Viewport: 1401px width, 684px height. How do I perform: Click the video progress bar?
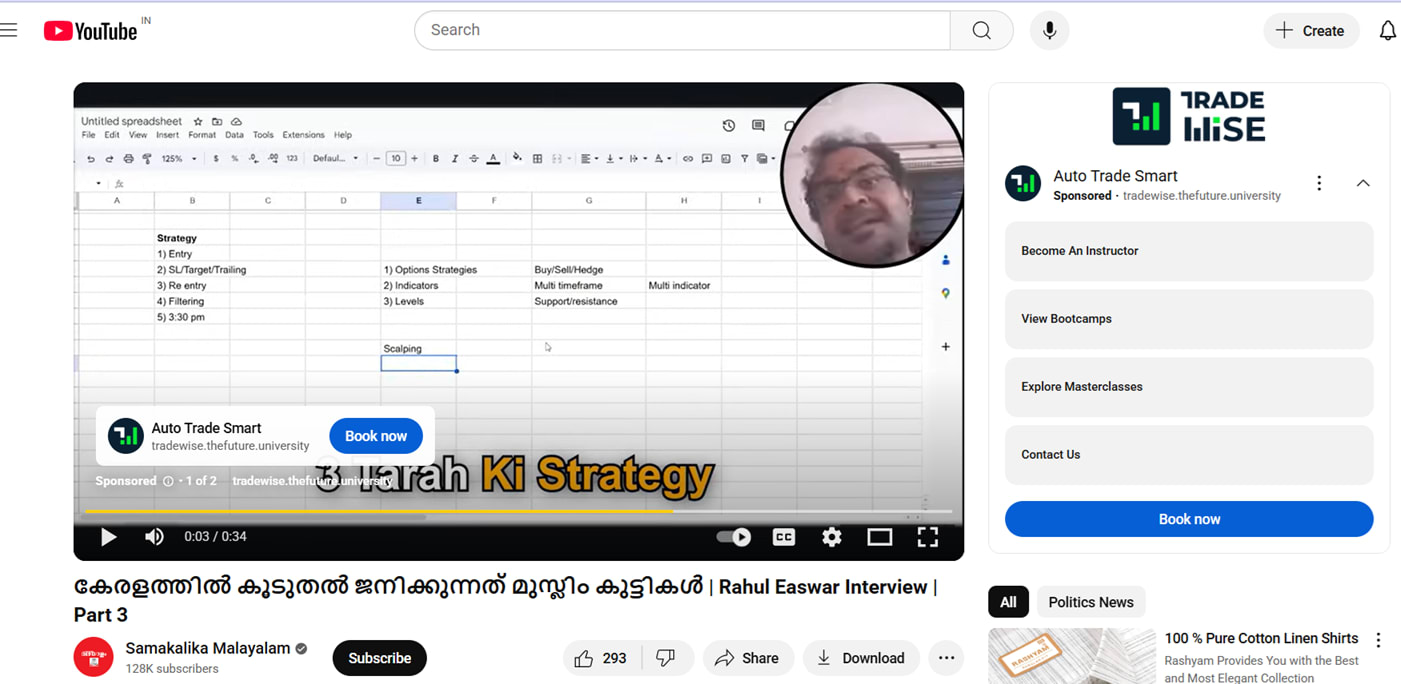click(x=500, y=511)
